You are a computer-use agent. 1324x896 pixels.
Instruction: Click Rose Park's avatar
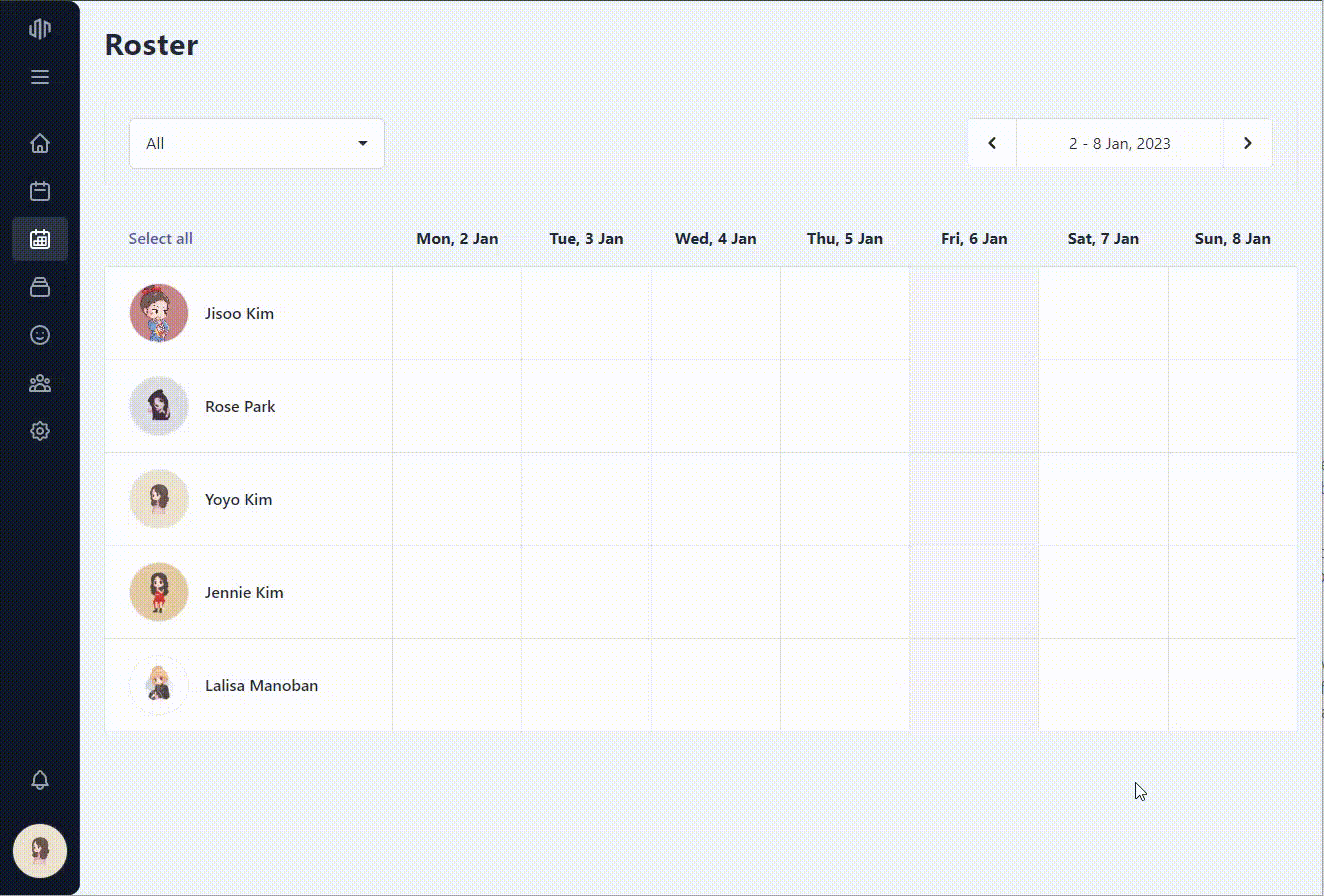point(159,406)
